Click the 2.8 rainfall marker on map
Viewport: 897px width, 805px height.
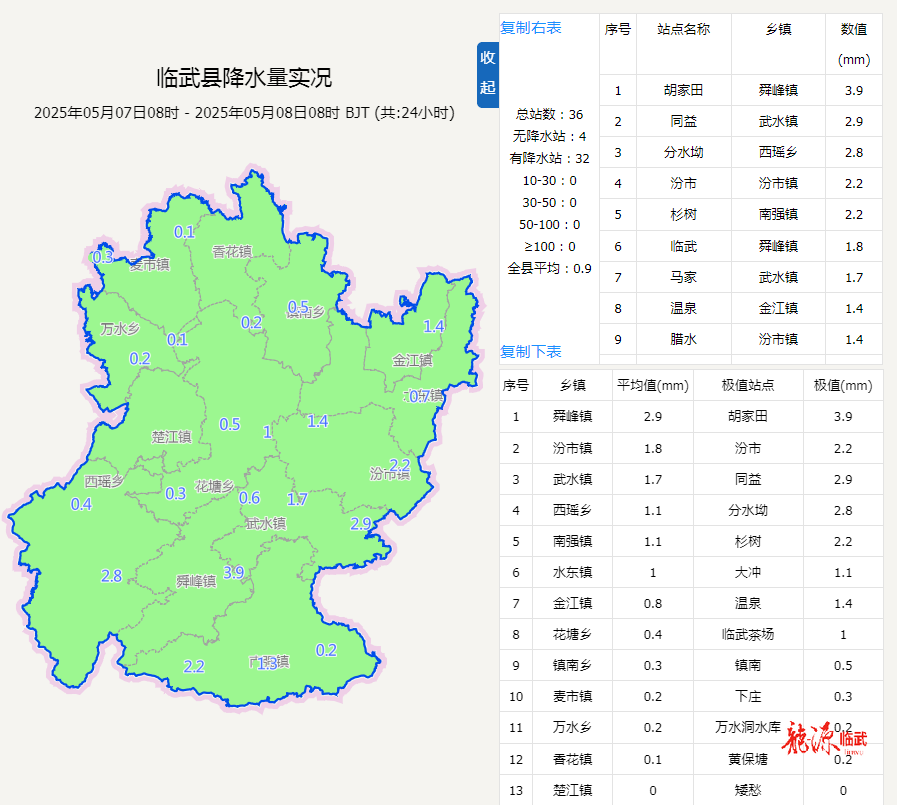click(x=111, y=576)
